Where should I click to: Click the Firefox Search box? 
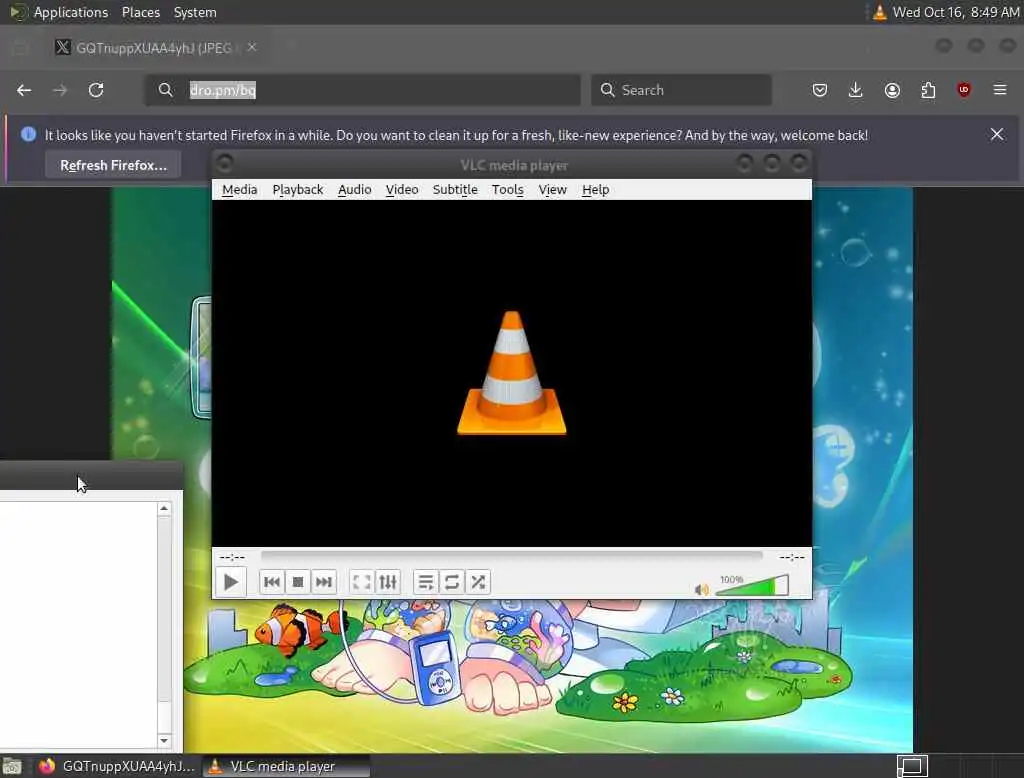[681, 90]
